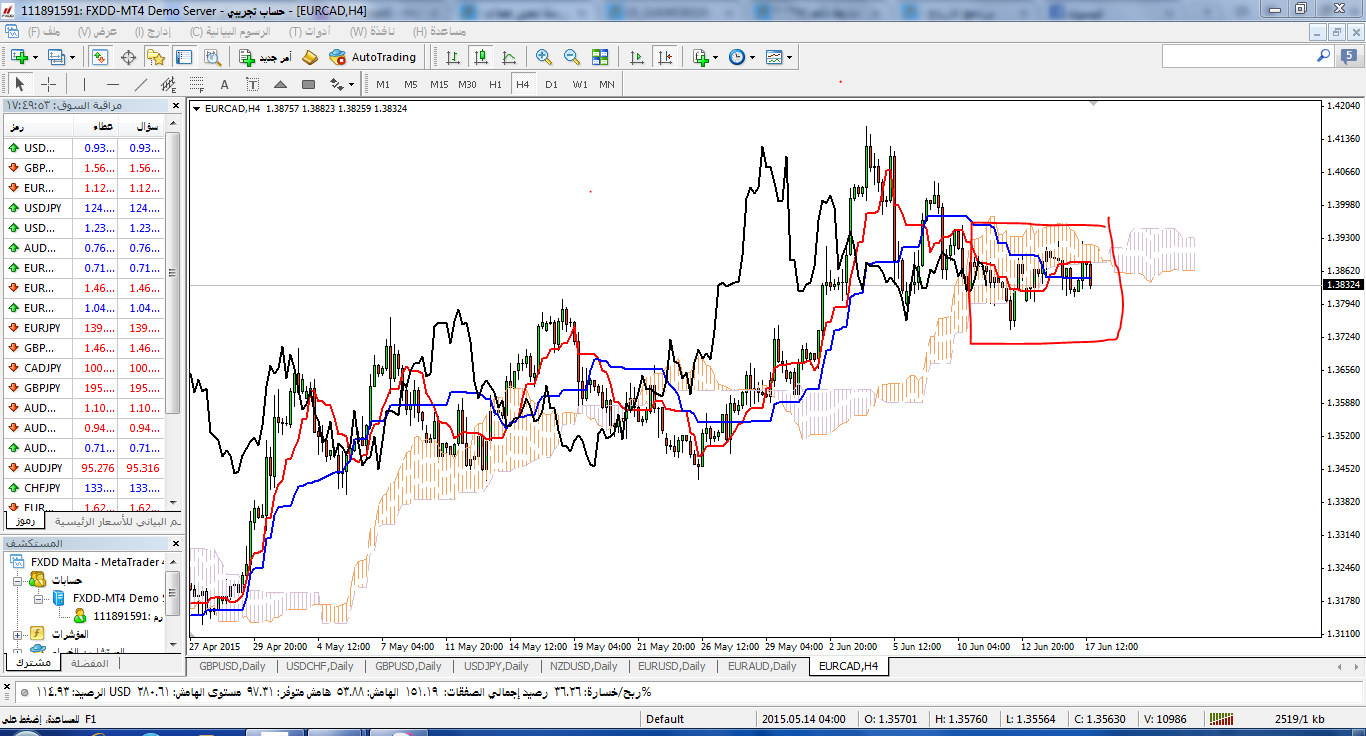Set timeframe to M15

pyautogui.click(x=439, y=84)
